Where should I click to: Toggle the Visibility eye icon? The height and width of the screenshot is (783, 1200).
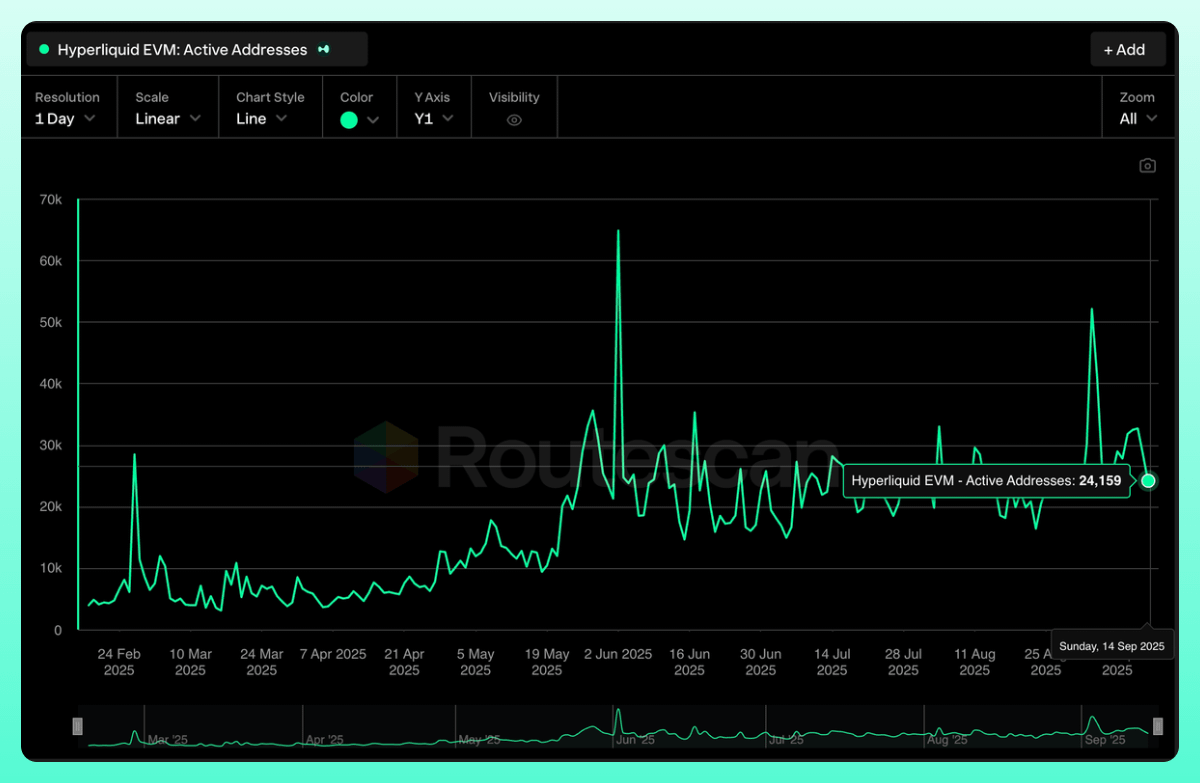514,120
